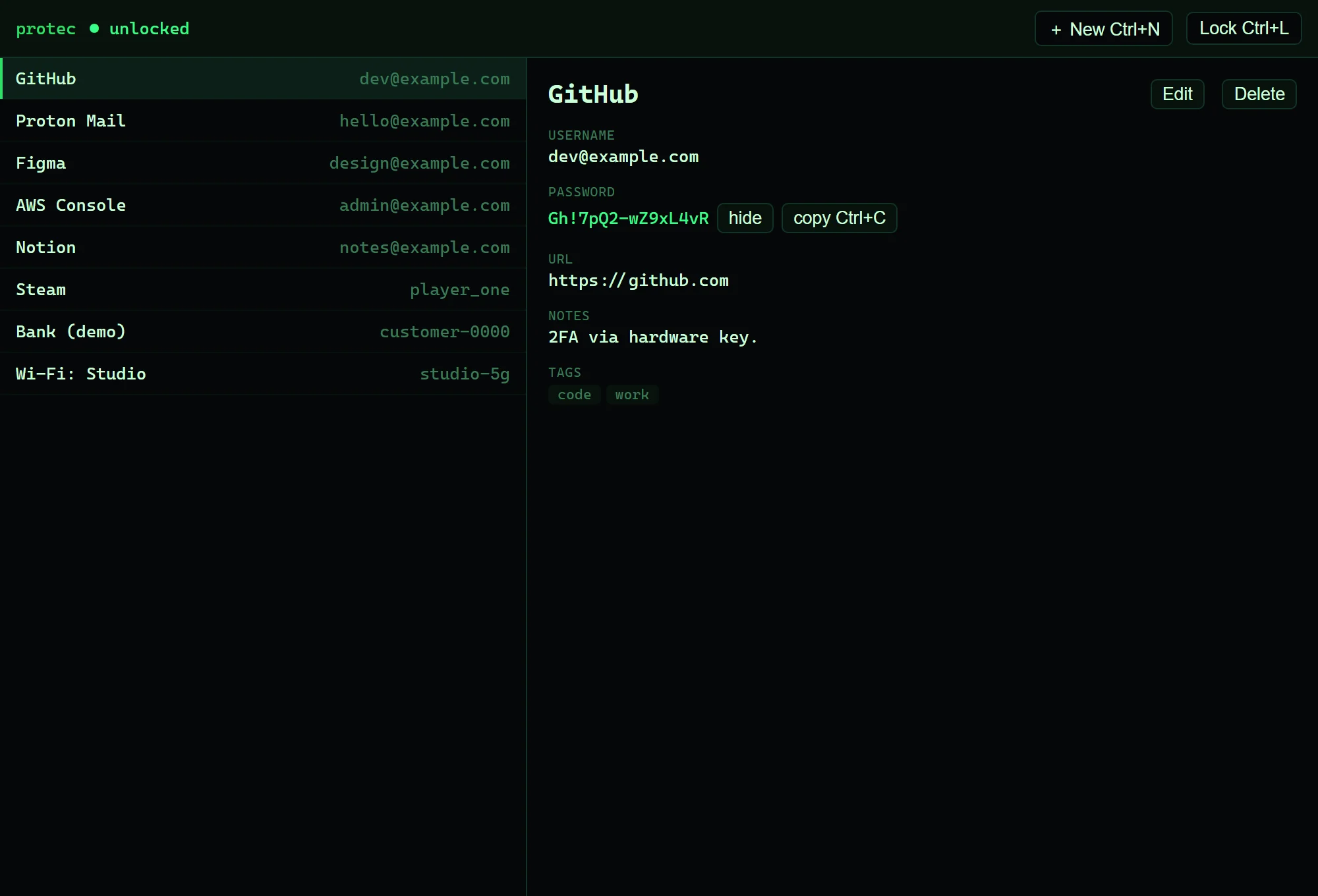Image resolution: width=1318 pixels, height=896 pixels.
Task: Click the revealed password text
Action: coord(628,219)
